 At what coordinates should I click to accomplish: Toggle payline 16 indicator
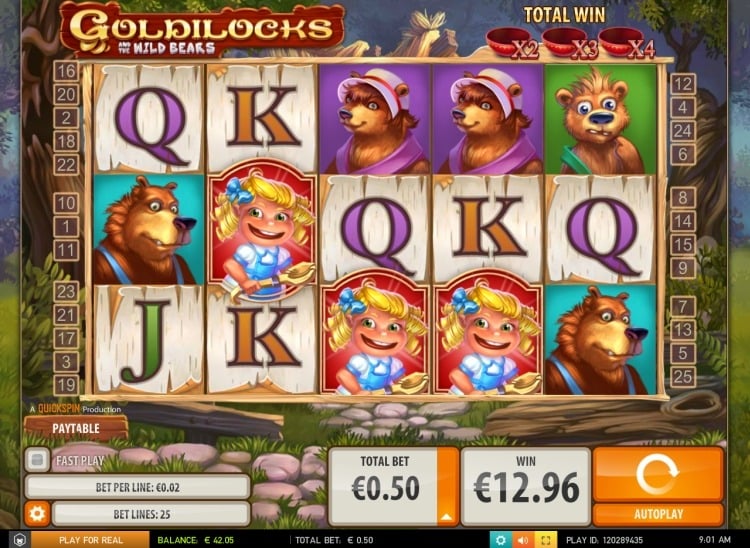pyautogui.click(x=66, y=71)
